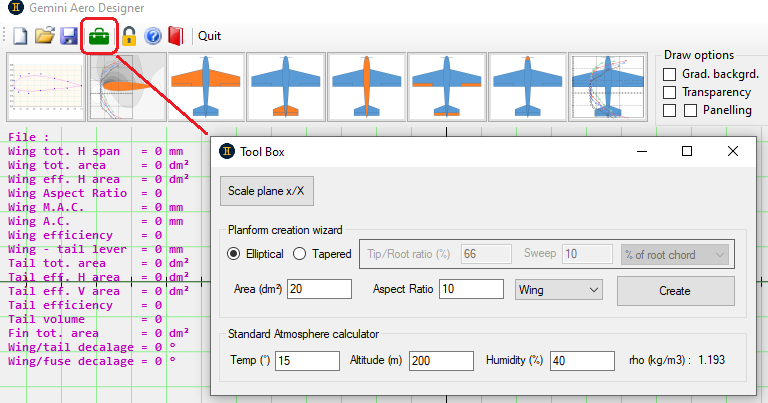
Task: Select the plane view with orange nose tip
Action: point(527,87)
